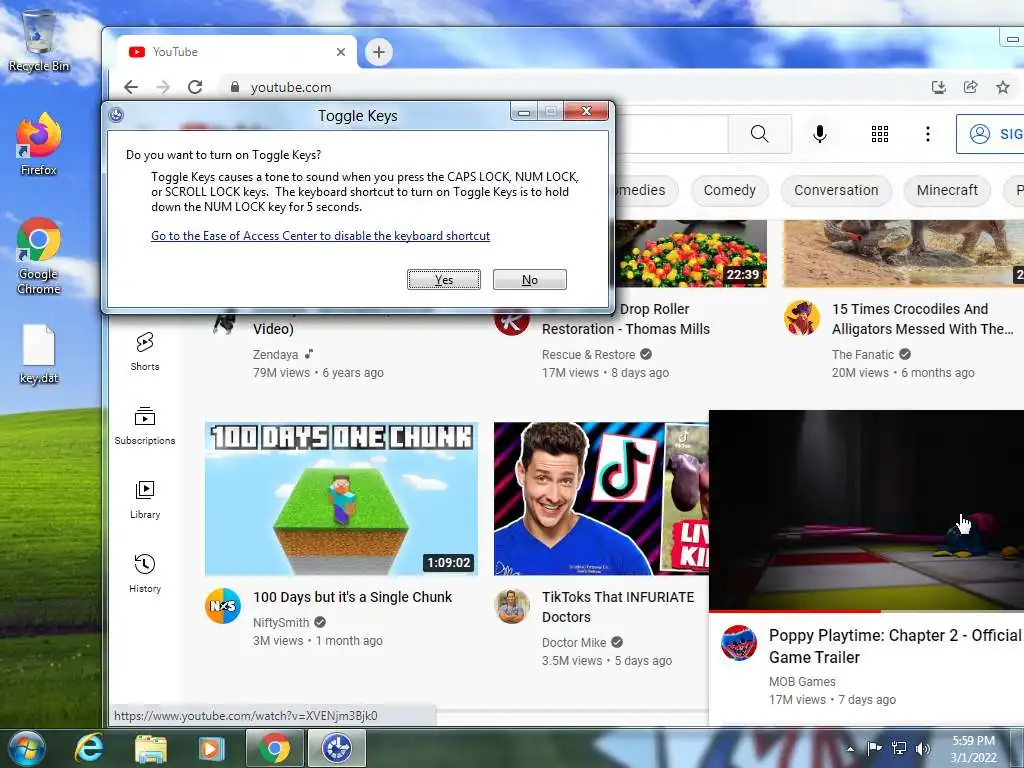Image resolution: width=1024 pixels, height=768 pixels.
Task: Open Ease of Access Center link
Action: tap(321, 236)
